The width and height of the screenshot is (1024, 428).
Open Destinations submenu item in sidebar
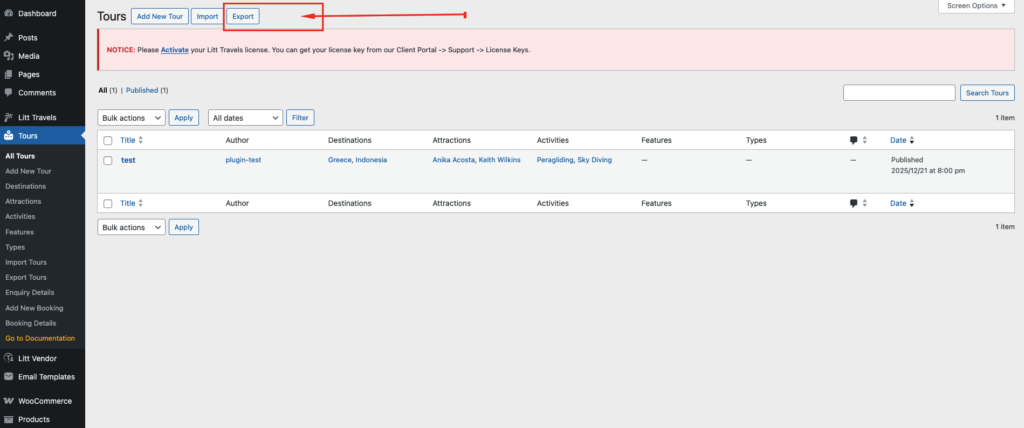pos(25,186)
